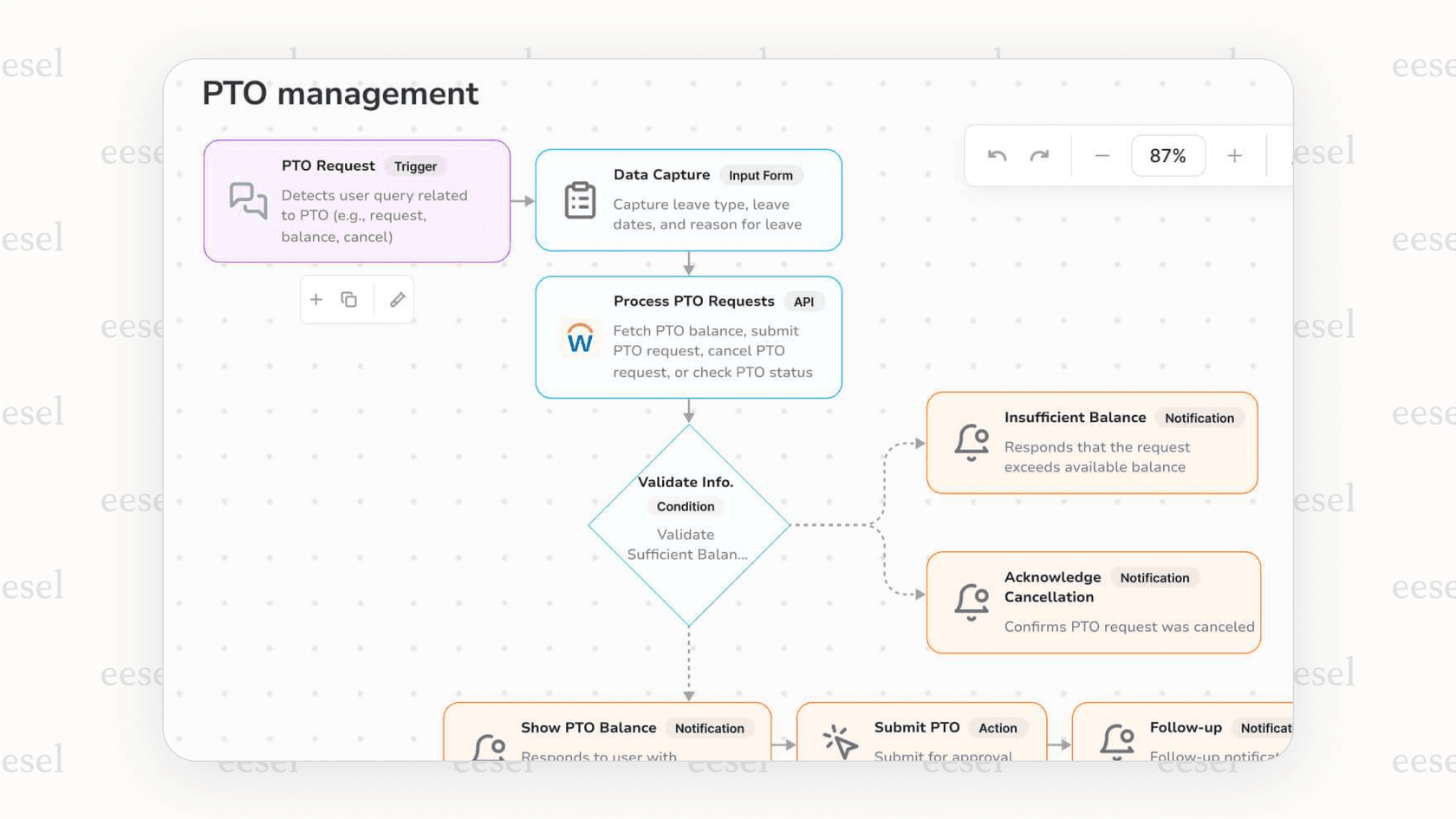Click the redo arrow in the top toolbar
Screen dimensions: 1456x819
tap(1040, 155)
